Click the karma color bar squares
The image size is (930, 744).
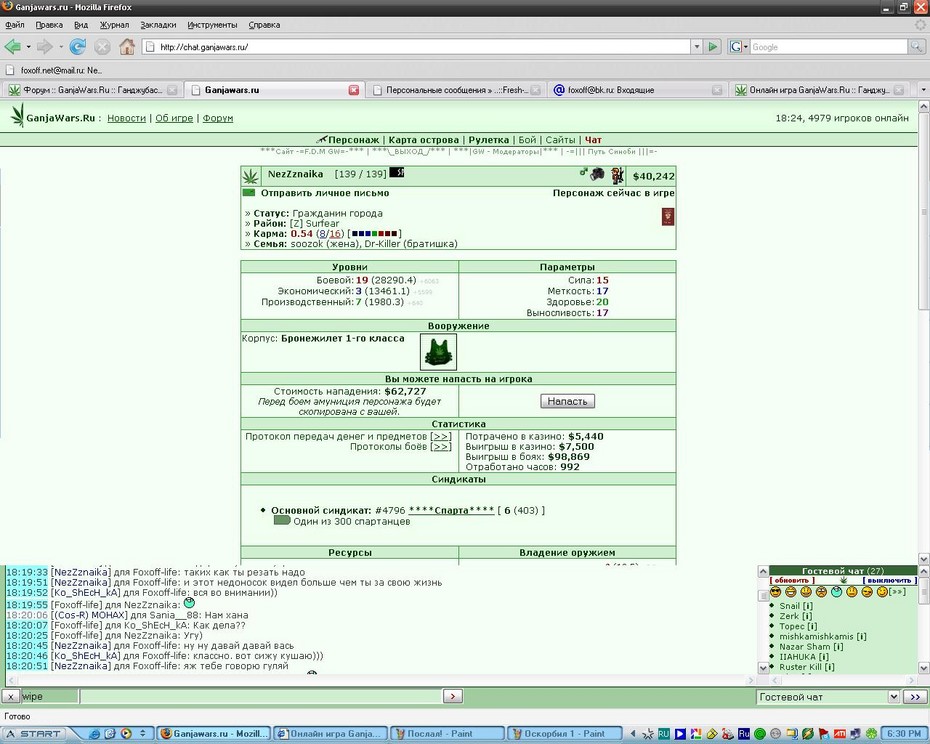pyautogui.click(x=374, y=234)
